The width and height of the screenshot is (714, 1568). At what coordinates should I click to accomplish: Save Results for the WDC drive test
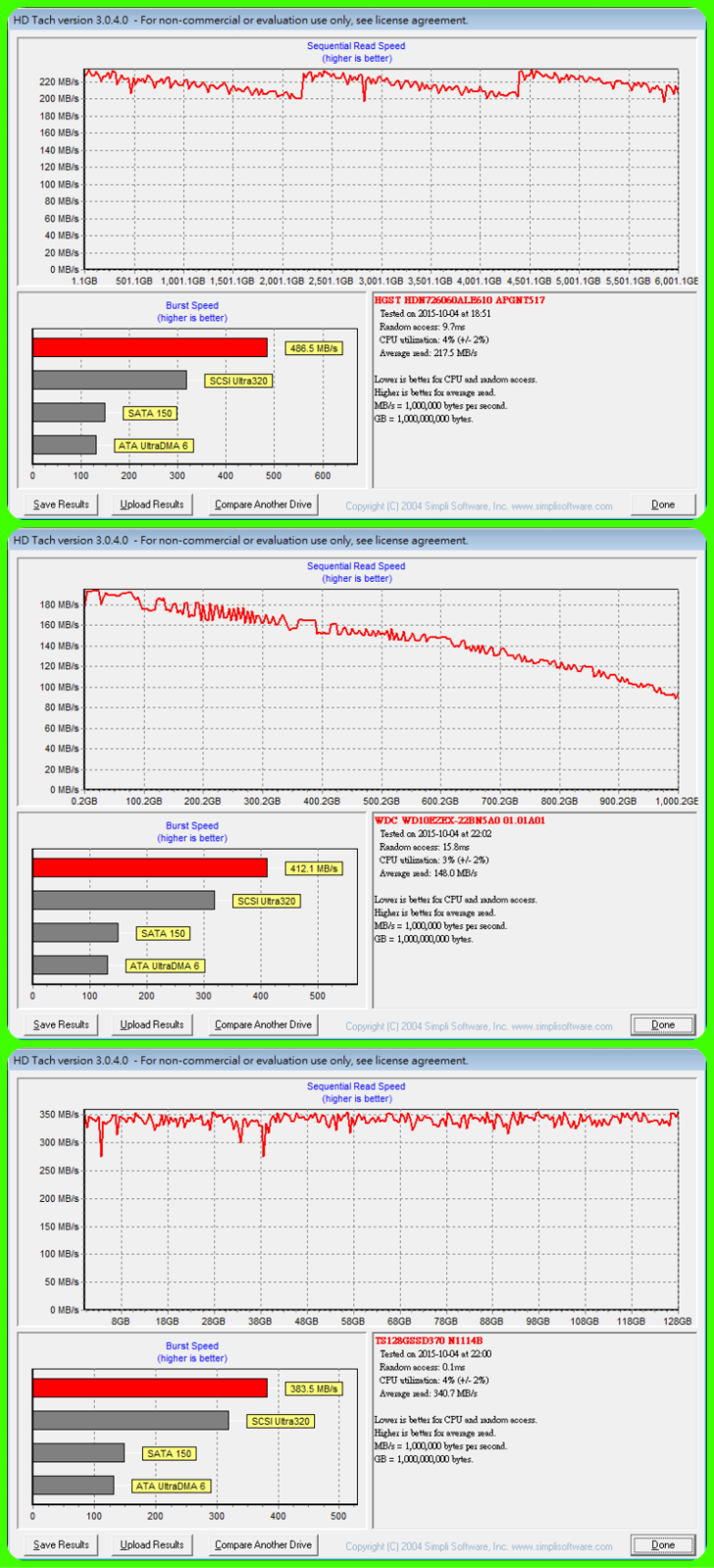[x=61, y=1024]
